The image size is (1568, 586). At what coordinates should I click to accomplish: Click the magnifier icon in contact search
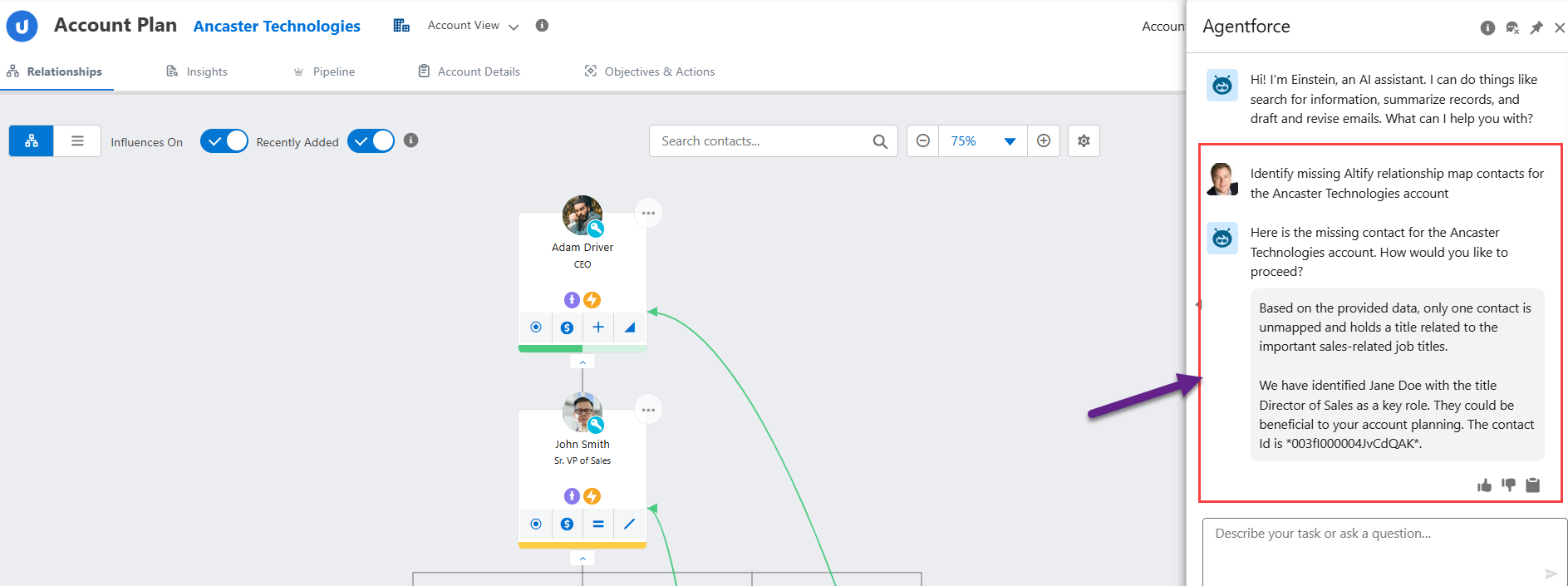click(880, 141)
